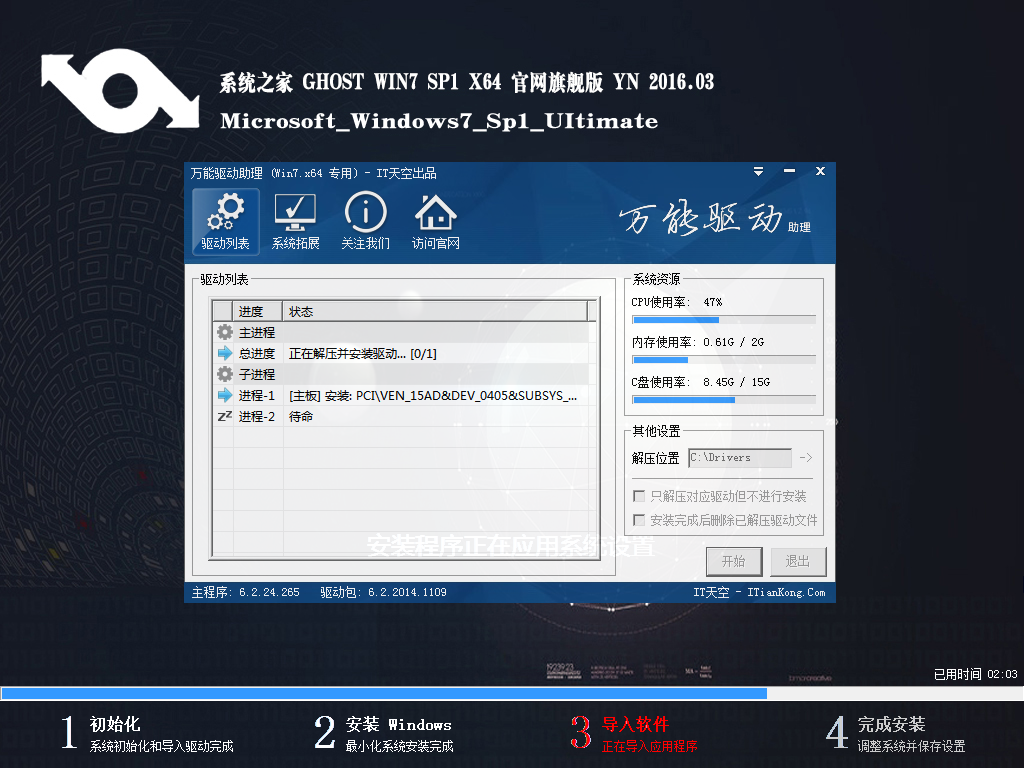
Task: Click the 进程-2 sleeping zZ icon
Action: click(225, 416)
